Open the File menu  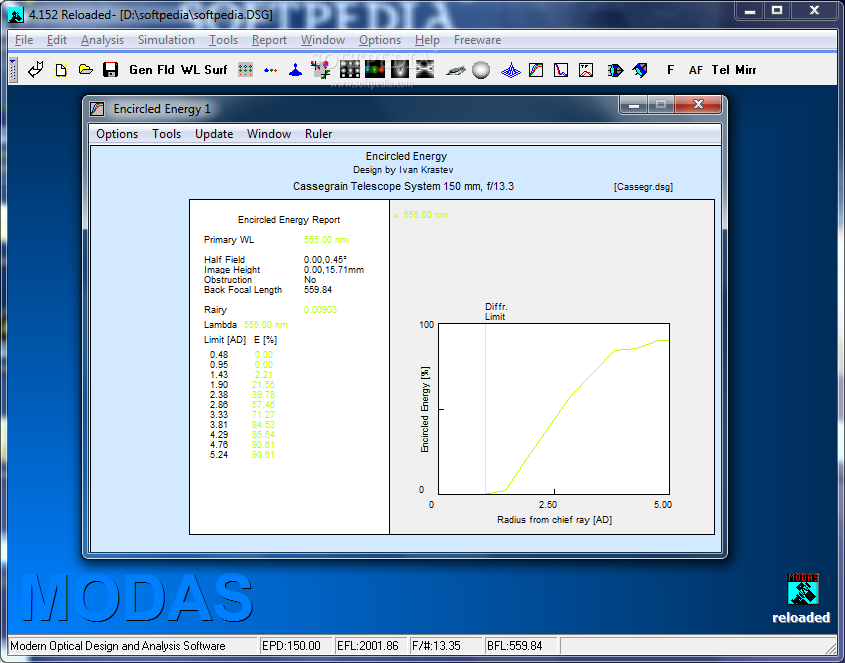24,40
